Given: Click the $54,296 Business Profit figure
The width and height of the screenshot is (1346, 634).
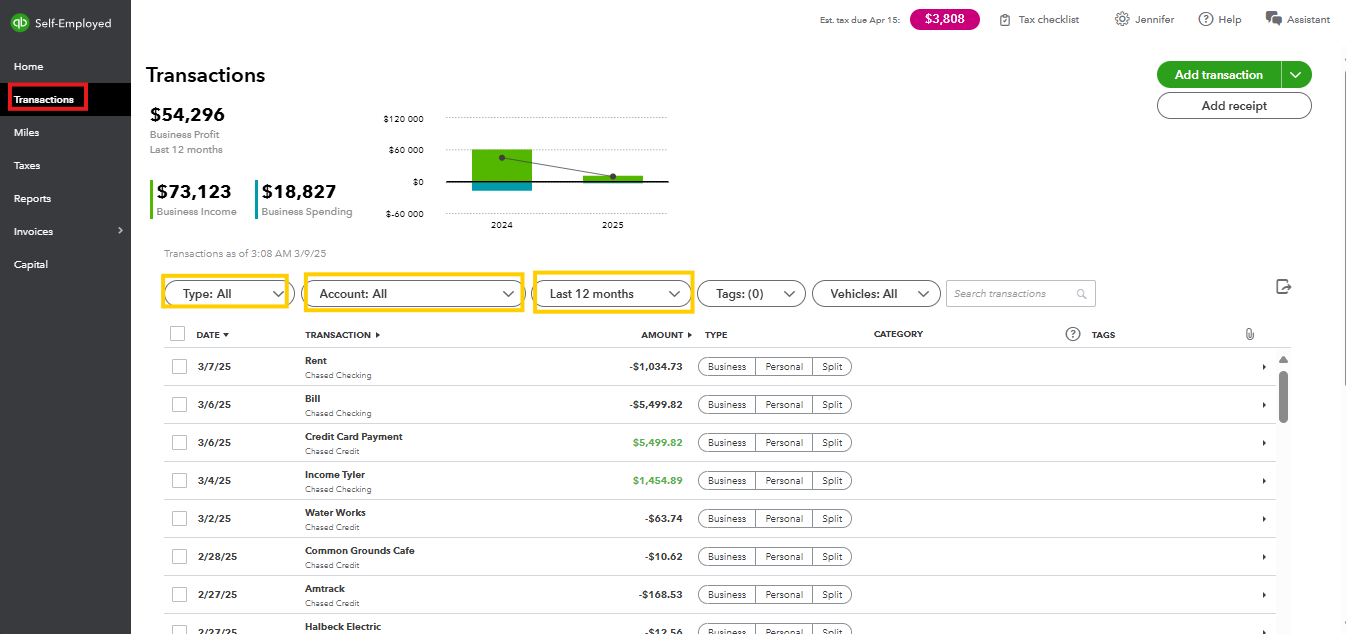Looking at the screenshot, I should pos(187,115).
